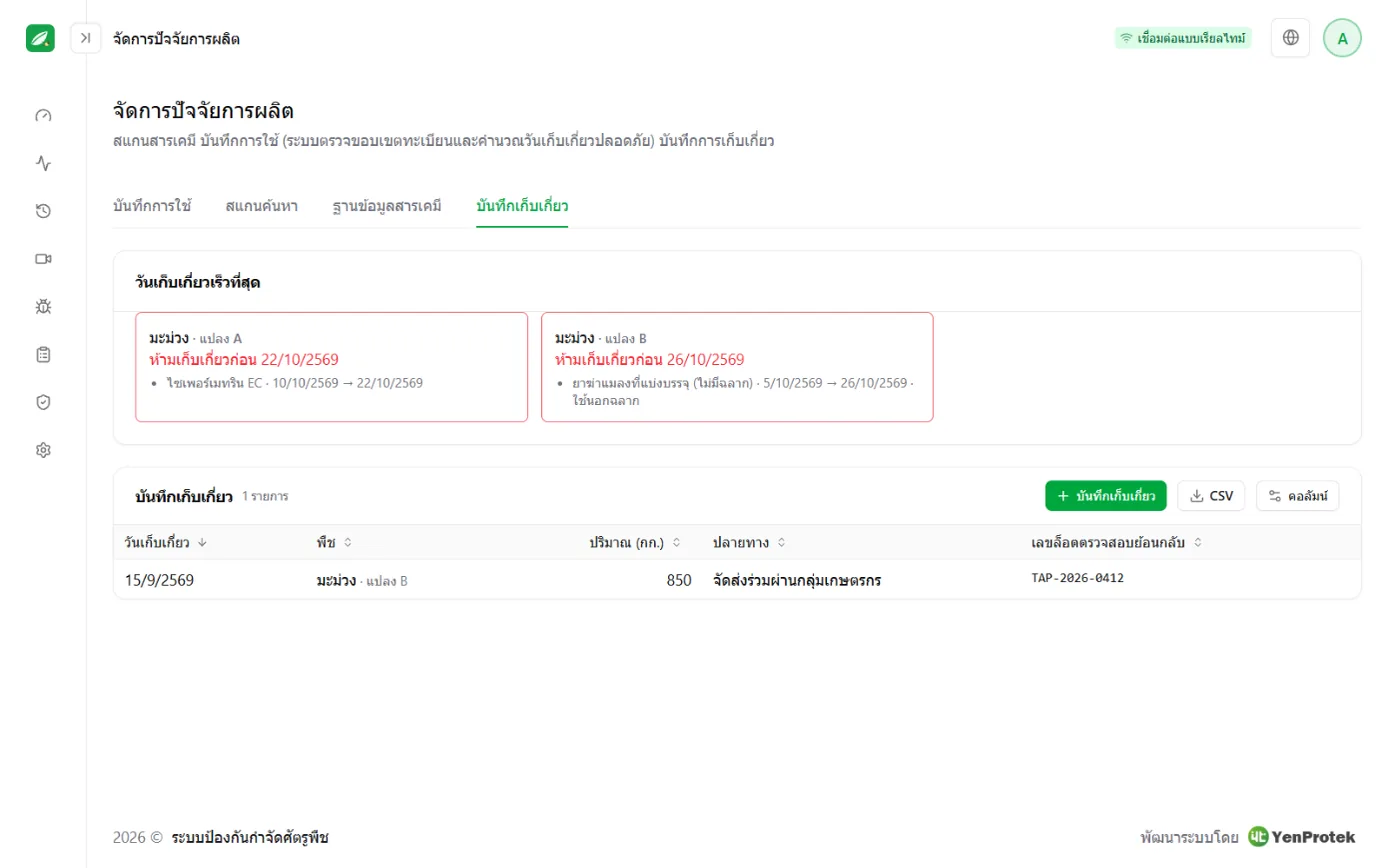Viewport: 1388px width, 868px height.
Task: Click the realtime connection status badge
Action: tap(1183, 38)
